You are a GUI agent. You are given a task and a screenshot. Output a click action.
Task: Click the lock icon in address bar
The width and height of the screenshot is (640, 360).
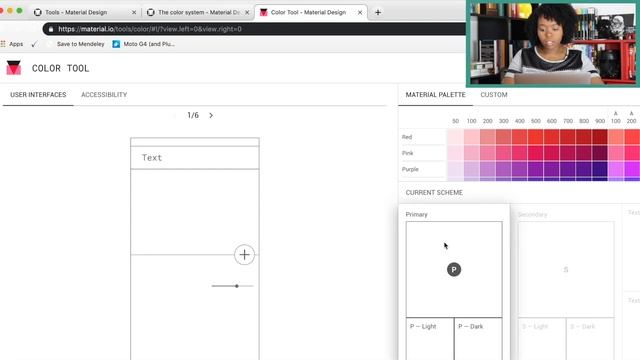(51, 29)
